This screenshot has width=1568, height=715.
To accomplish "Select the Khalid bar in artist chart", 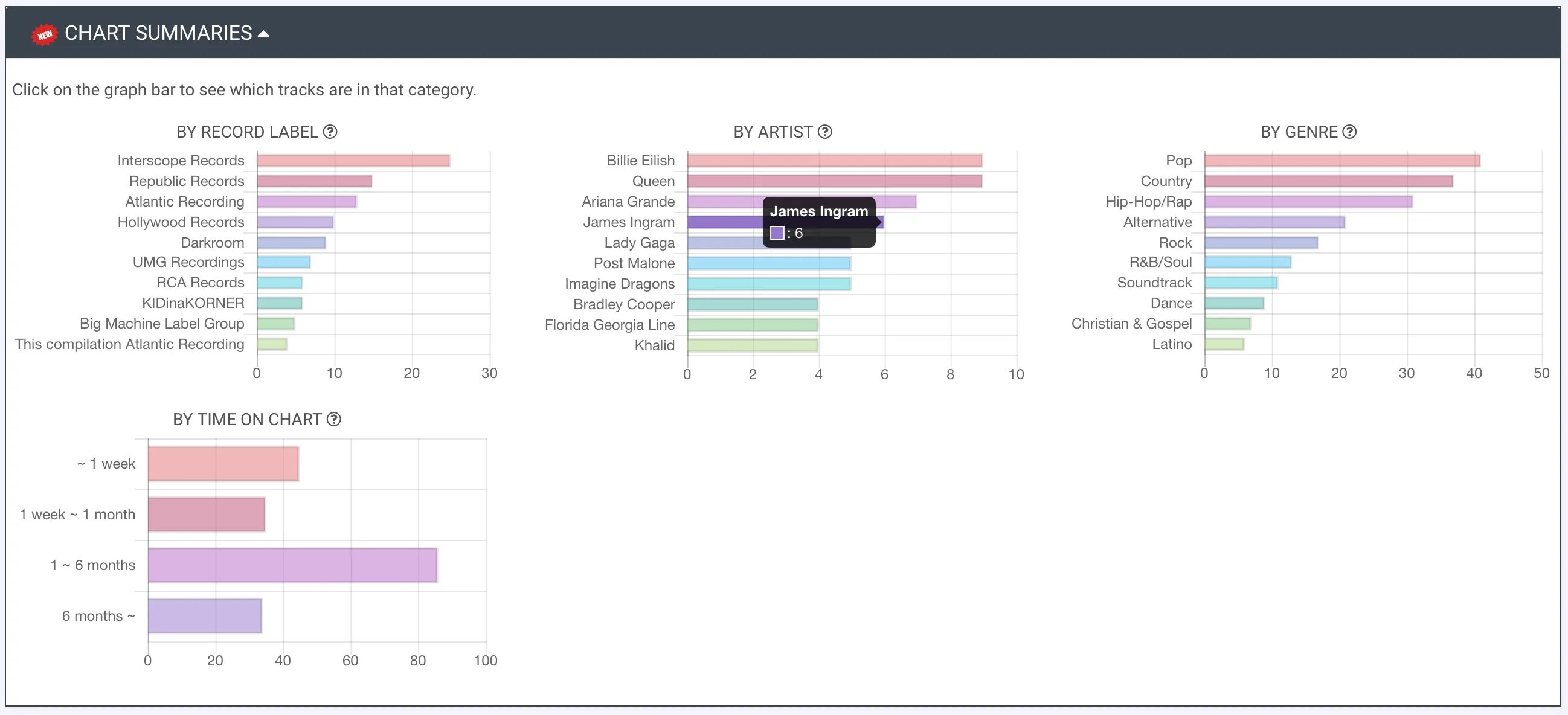I will (x=752, y=345).
